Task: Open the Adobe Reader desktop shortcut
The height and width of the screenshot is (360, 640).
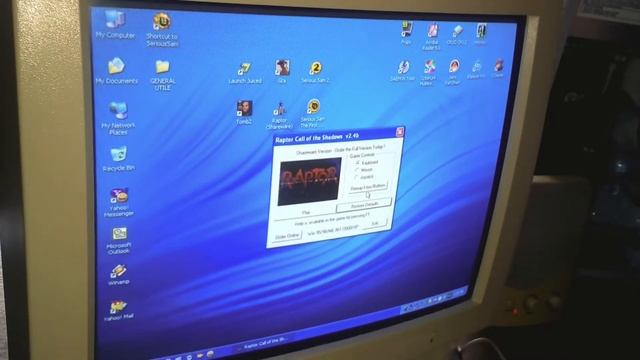Action: (x=432, y=36)
